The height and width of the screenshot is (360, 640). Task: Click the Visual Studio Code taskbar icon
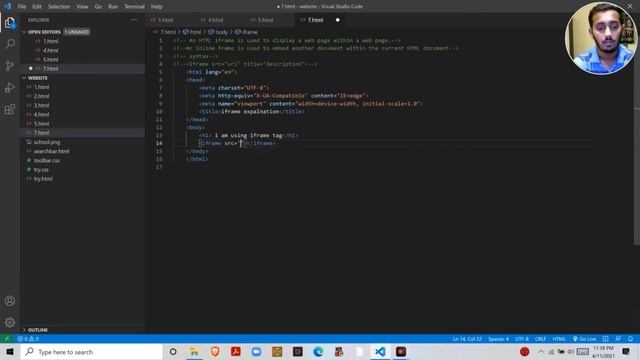pyautogui.click(x=380, y=351)
